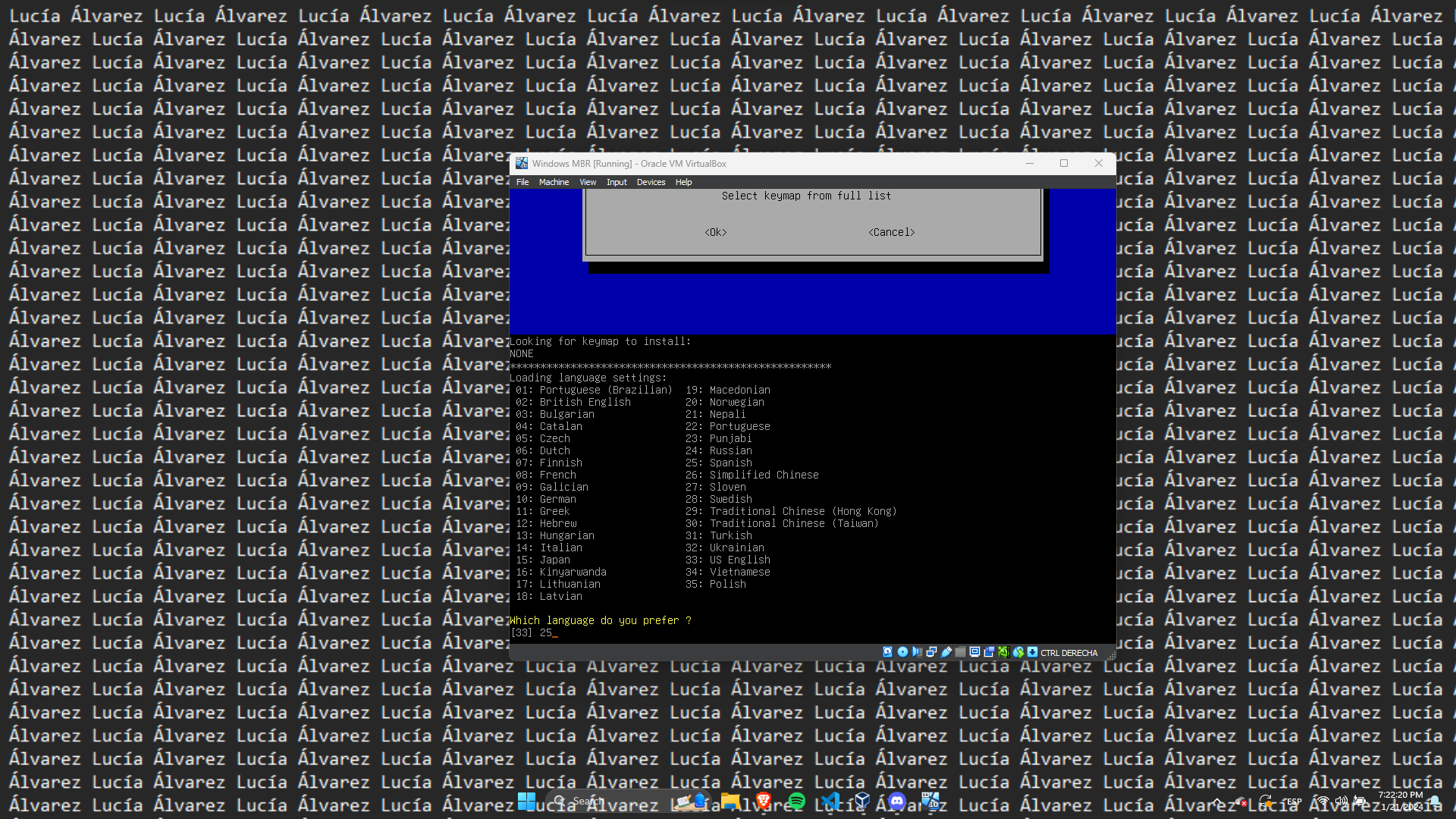
Task: Open the View menu in VirtualBox
Action: 588,182
